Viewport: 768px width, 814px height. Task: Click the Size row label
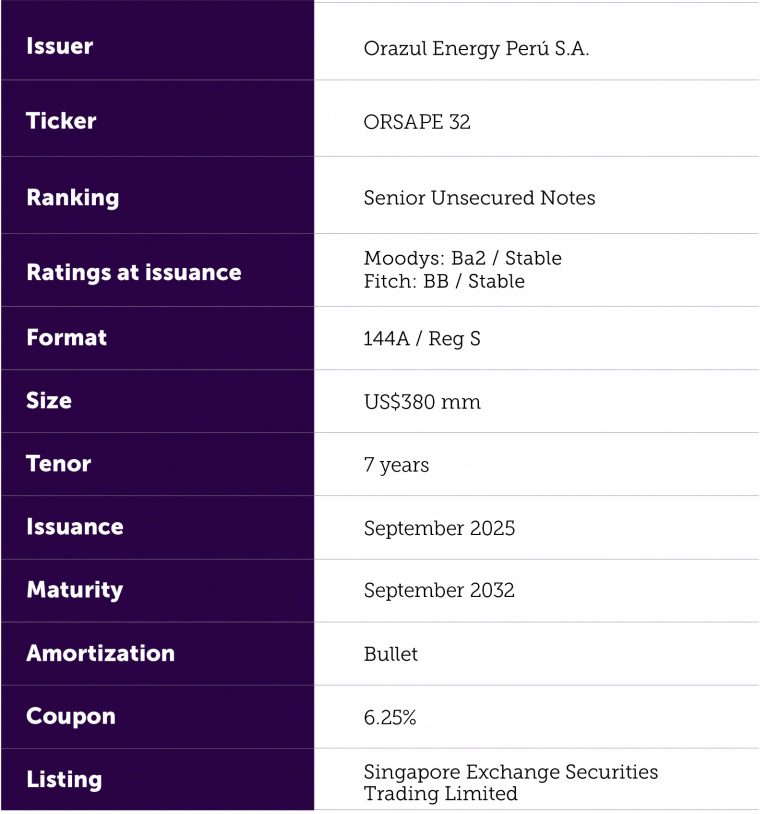pos(49,400)
